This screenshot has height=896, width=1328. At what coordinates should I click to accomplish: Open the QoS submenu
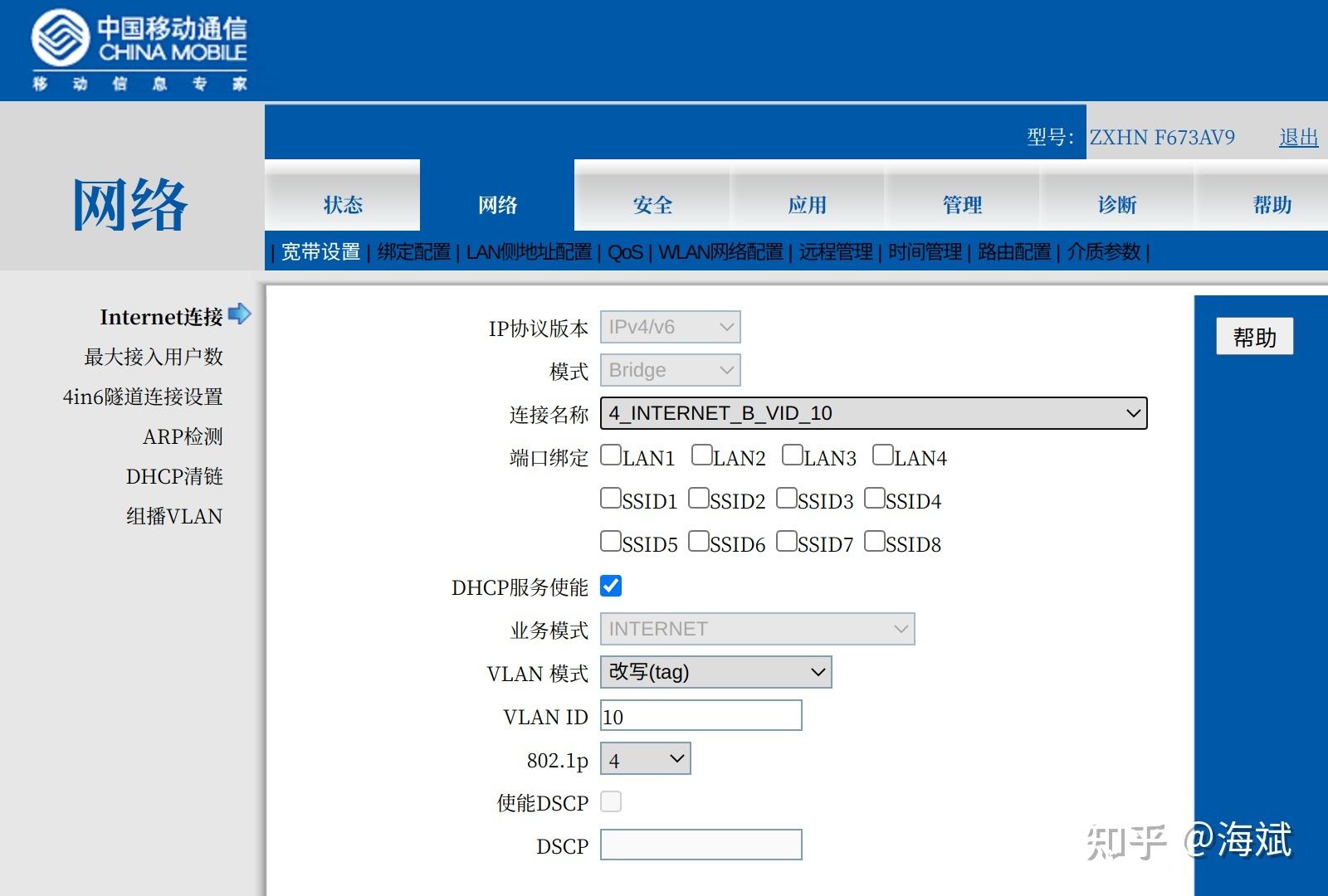(x=625, y=251)
